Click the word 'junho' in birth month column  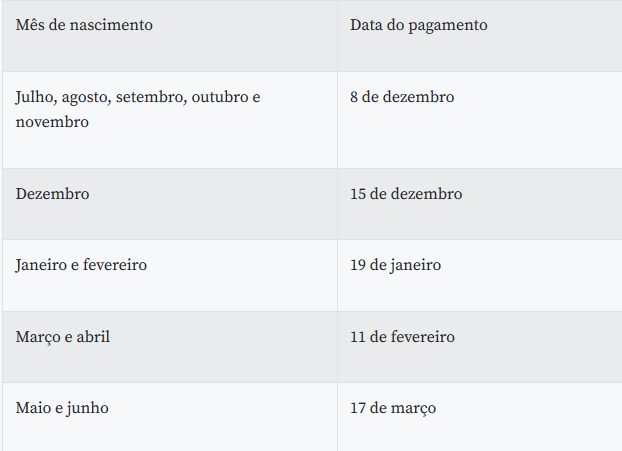coord(87,408)
